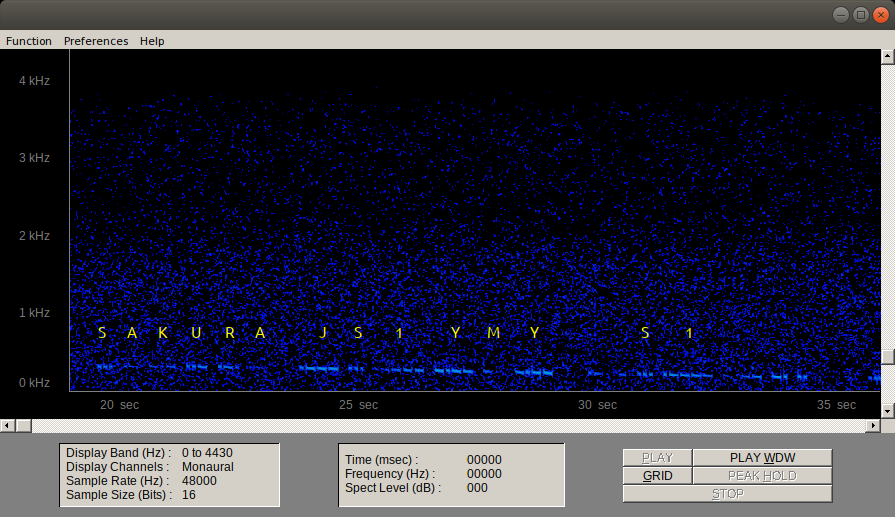Click the 1 kHz axis label
Screen dimensions: 895x517
pos(34,313)
